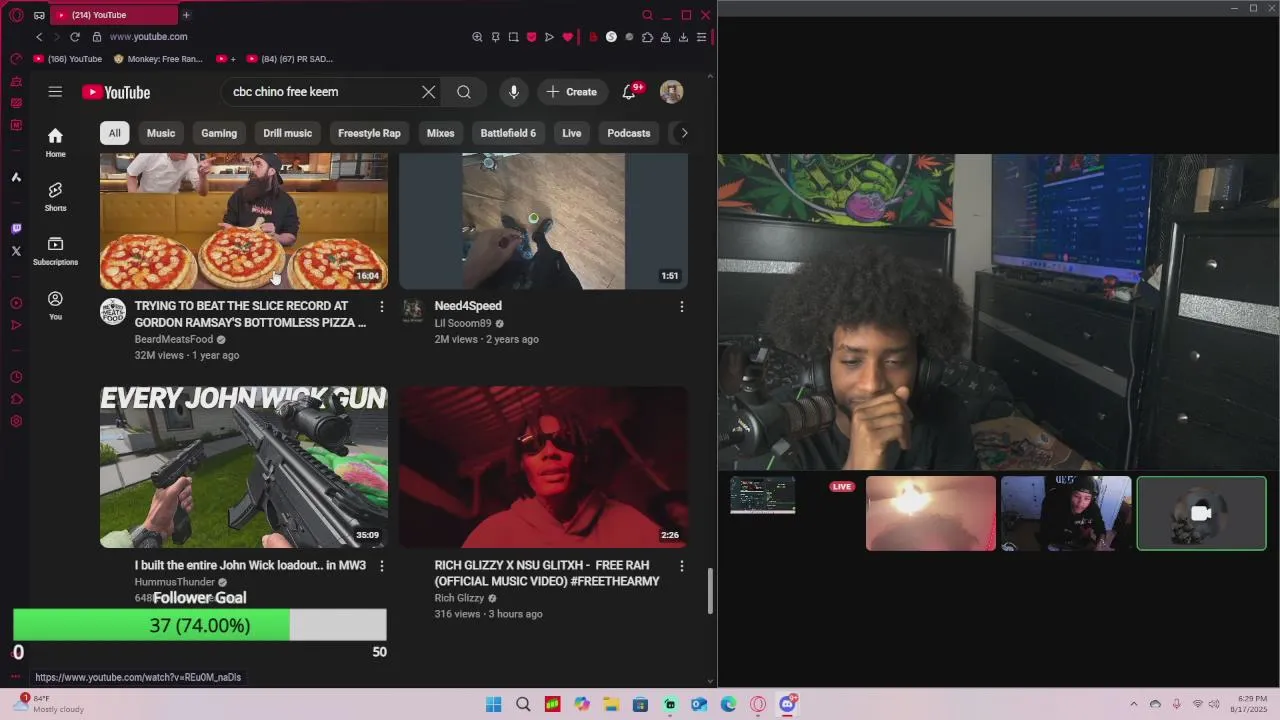Click the YouTube page scrollbar thumb
1280x720 pixels.
(711, 591)
